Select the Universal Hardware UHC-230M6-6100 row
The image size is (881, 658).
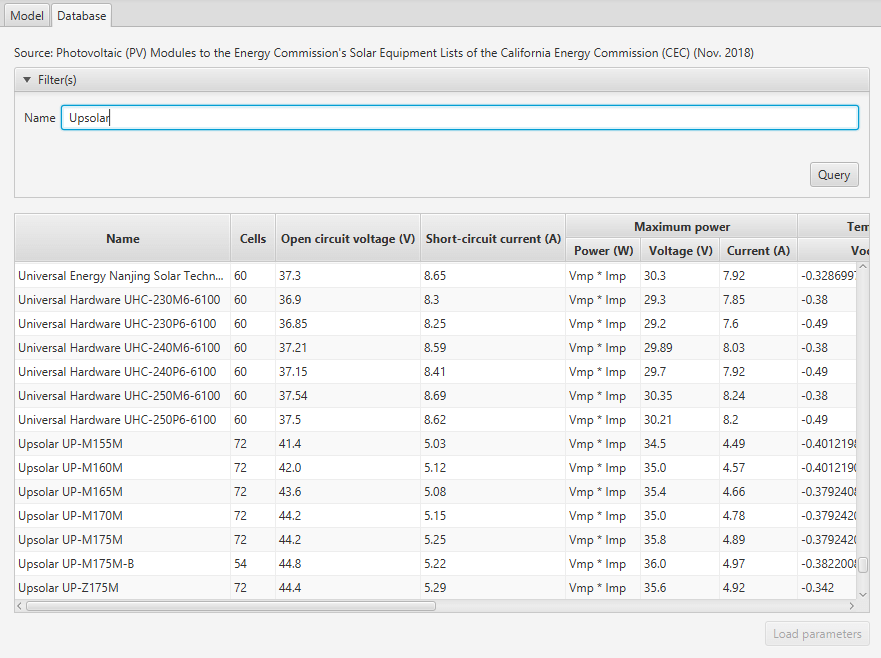pyautogui.click(x=435, y=299)
